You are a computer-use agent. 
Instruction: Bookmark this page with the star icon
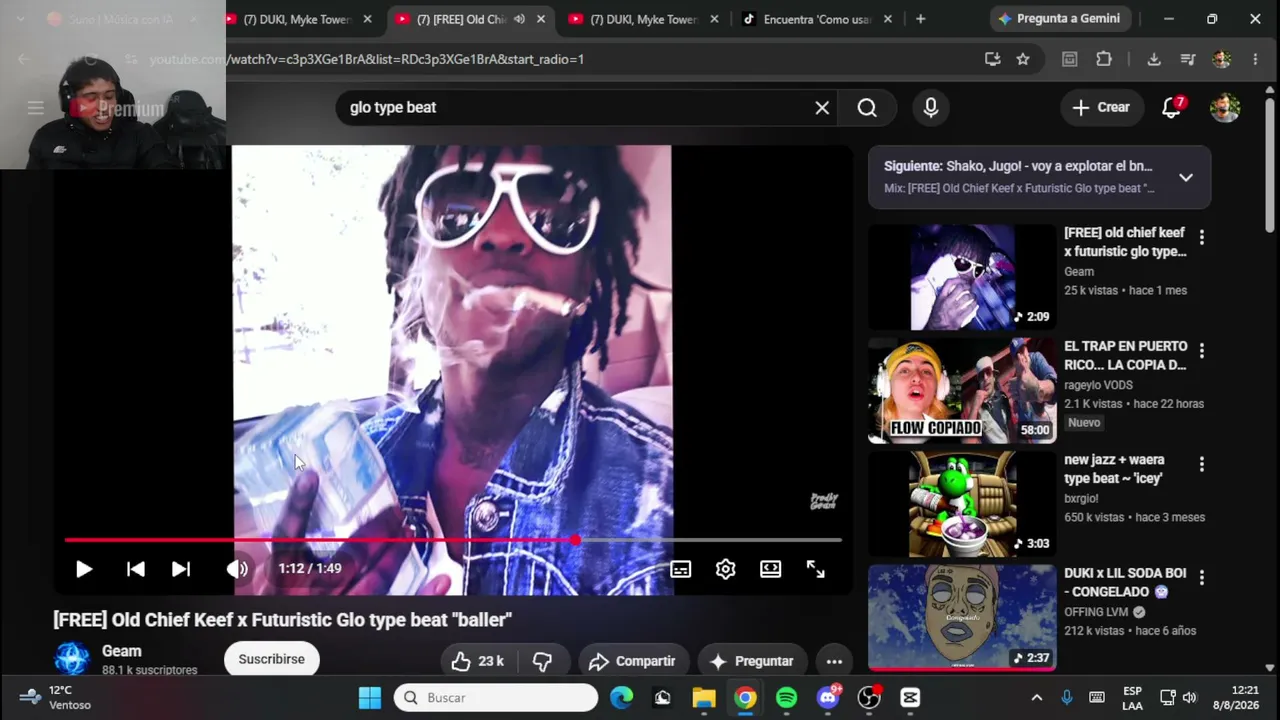click(1023, 59)
